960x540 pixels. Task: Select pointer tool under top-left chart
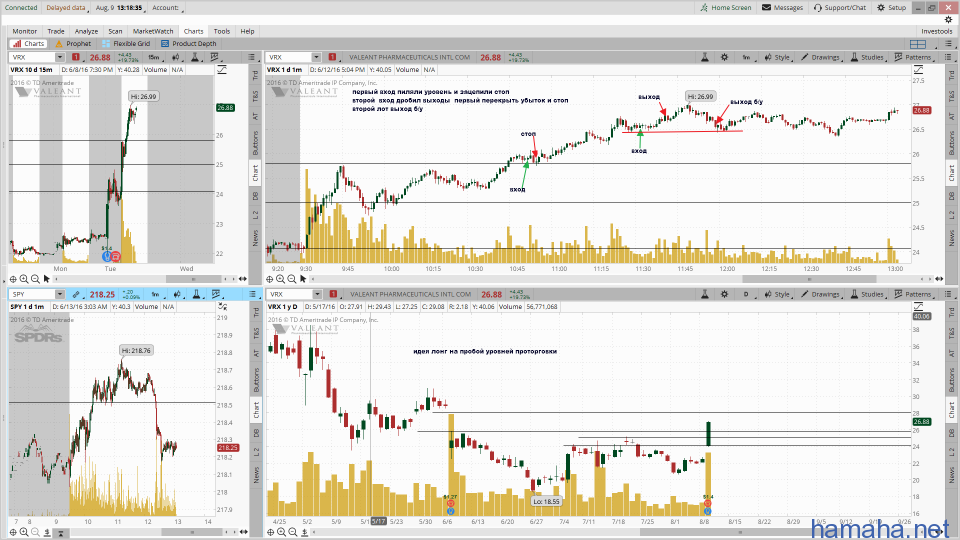pos(47,279)
